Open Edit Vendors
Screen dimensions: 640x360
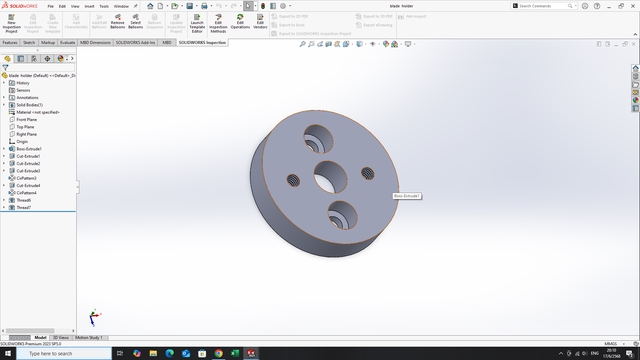[x=260, y=21]
